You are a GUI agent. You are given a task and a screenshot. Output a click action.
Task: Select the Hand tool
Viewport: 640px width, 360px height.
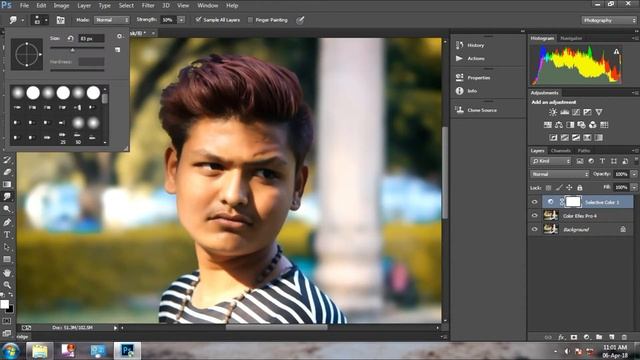click(x=7, y=272)
